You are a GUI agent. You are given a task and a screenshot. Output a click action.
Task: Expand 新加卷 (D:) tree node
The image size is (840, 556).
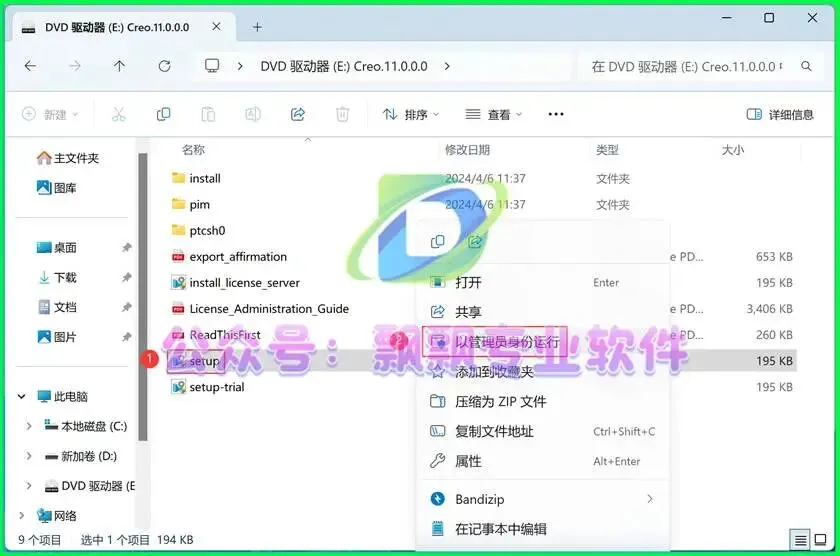point(29,456)
